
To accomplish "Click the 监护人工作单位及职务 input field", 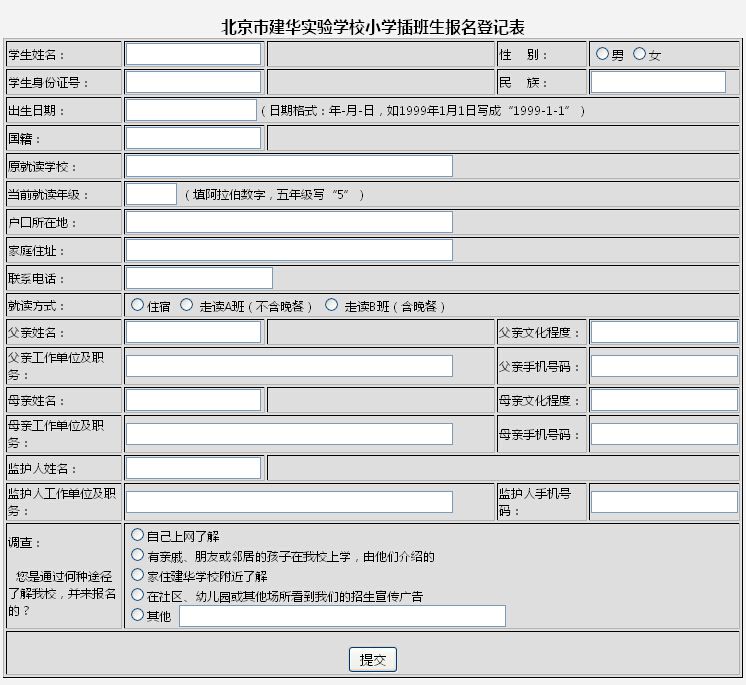I will [289, 502].
